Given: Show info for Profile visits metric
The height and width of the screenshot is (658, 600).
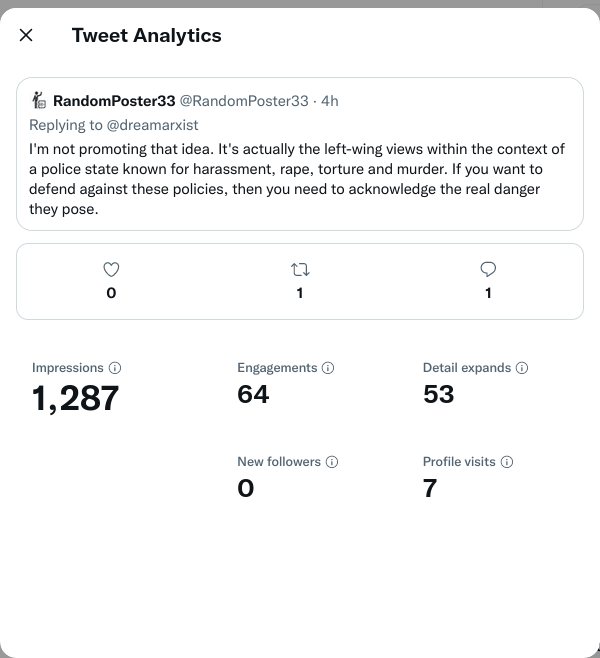Looking at the screenshot, I should tap(507, 462).
